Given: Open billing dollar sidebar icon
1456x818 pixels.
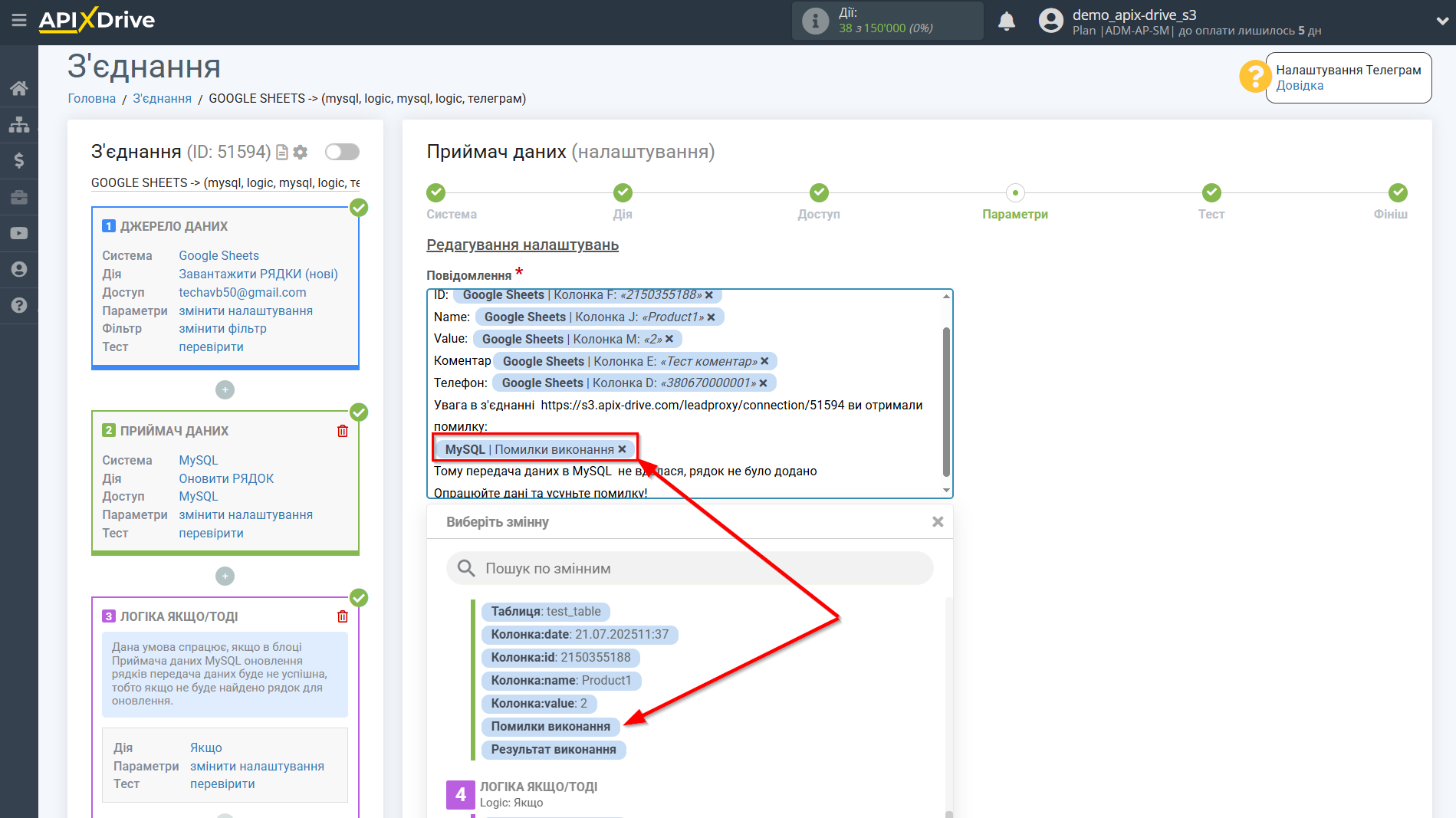Looking at the screenshot, I should coord(19,160).
